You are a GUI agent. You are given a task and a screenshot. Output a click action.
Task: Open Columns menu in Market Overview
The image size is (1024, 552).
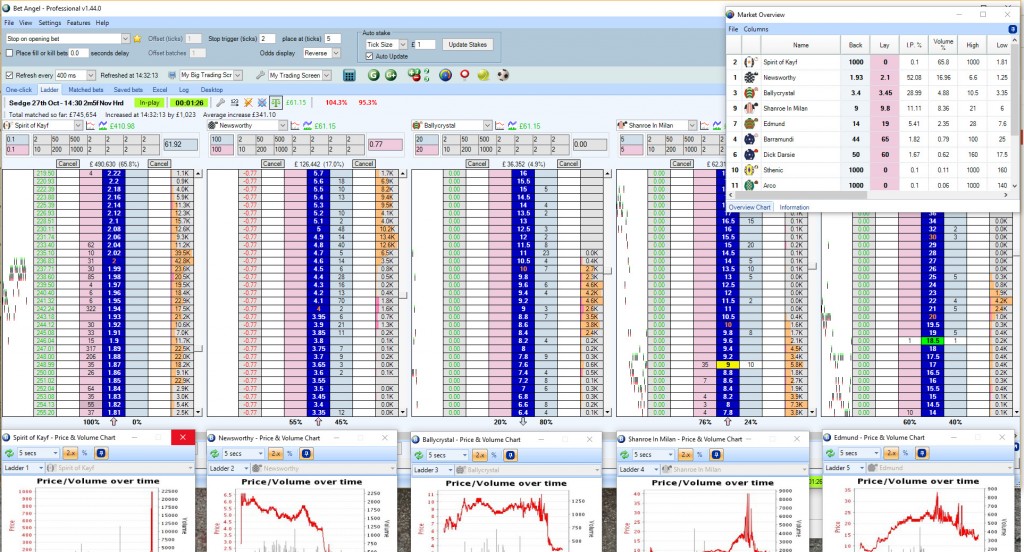[x=756, y=29]
